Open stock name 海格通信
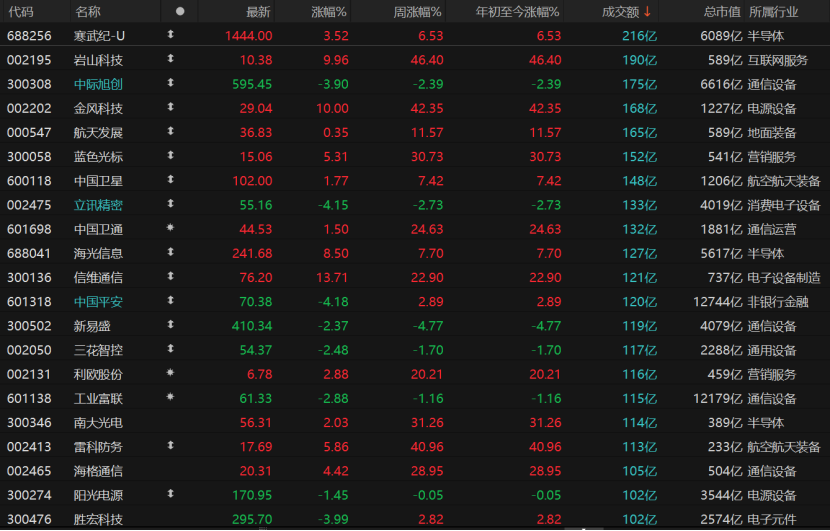Image resolution: width=830 pixels, height=531 pixels. point(98,471)
